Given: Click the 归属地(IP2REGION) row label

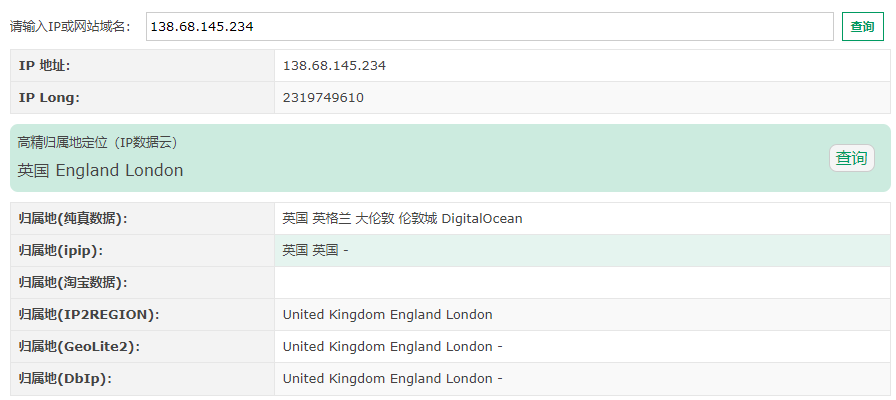Looking at the screenshot, I should [89, 314].
